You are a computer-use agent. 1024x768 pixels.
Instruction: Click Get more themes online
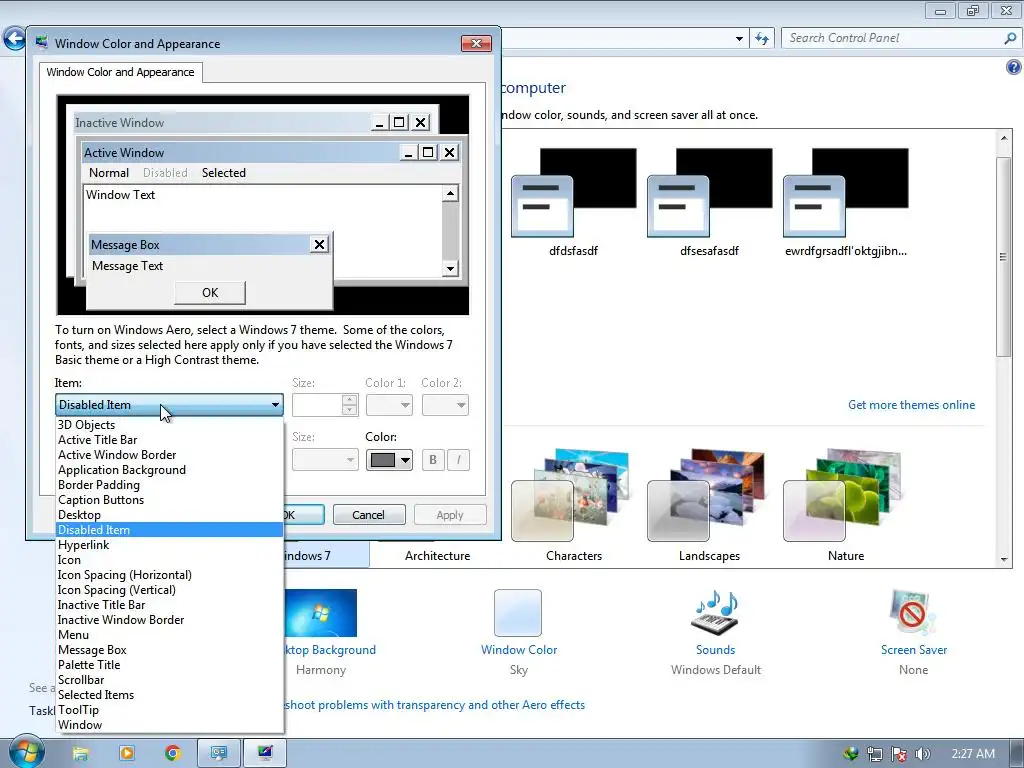911,405
